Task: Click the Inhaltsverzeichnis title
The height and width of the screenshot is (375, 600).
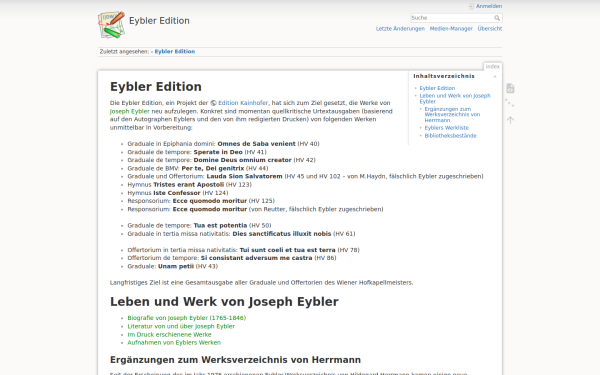Action: point(444,76)
